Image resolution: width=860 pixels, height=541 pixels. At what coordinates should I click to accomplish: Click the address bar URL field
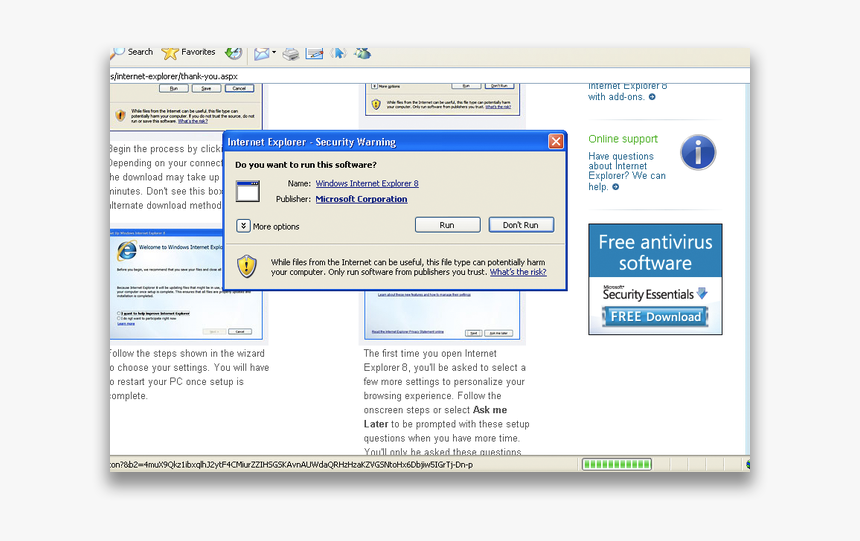coord(429,76)
